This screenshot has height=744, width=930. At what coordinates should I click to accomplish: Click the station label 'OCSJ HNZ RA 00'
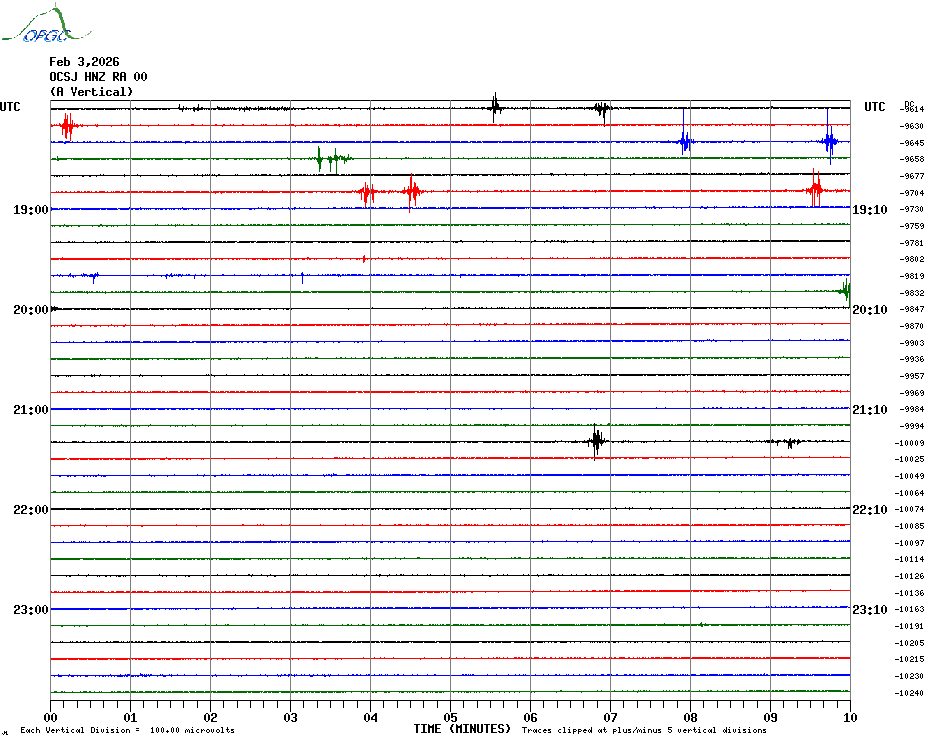(x=98, y=77)
